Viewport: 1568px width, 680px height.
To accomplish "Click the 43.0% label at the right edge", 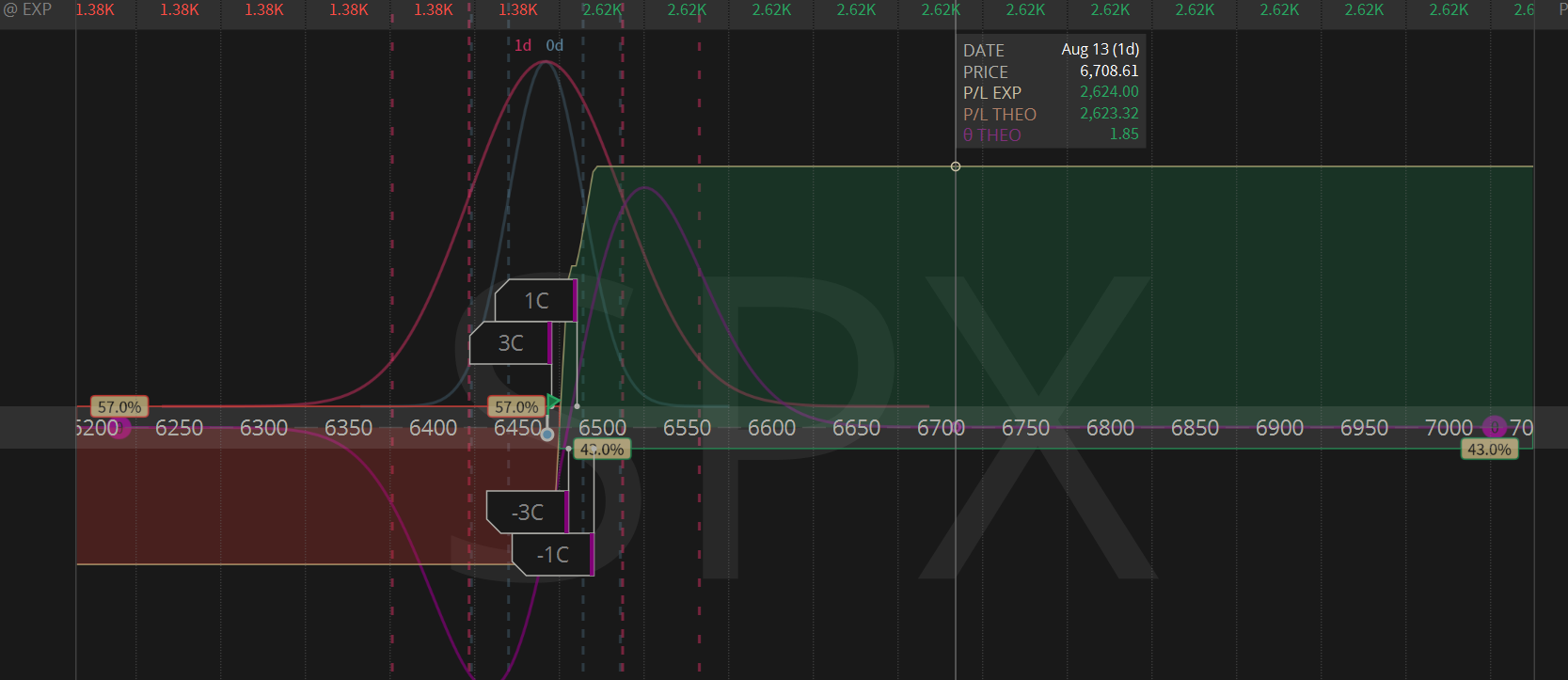I will [1489, 450].
